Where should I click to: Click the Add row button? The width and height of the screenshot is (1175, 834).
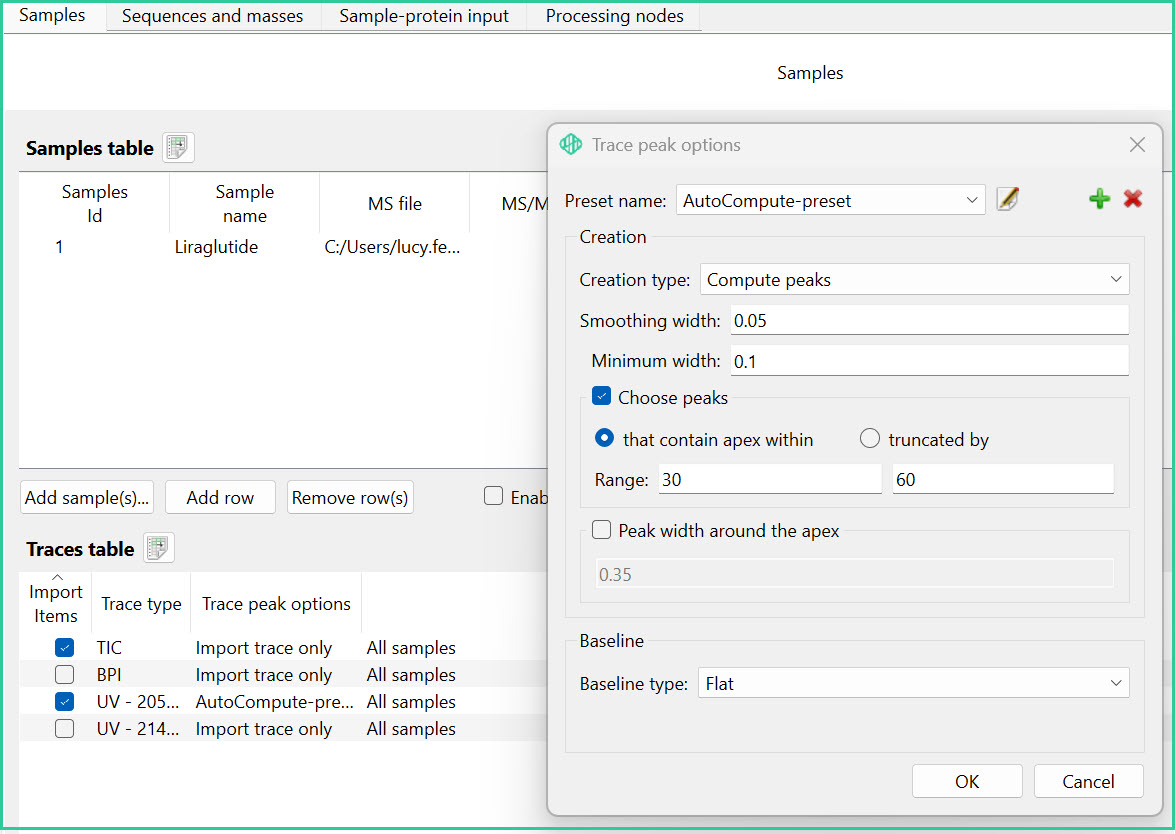pyautogui.click(x=220, y=498)
